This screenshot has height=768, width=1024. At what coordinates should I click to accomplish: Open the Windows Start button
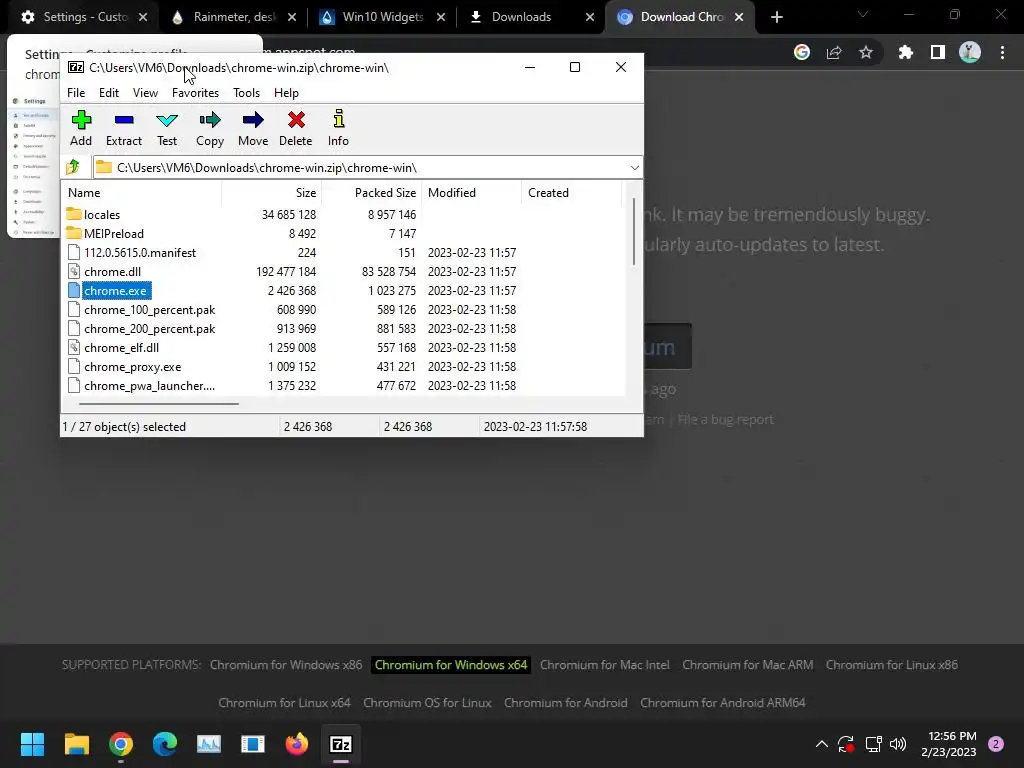click(32, 744)
